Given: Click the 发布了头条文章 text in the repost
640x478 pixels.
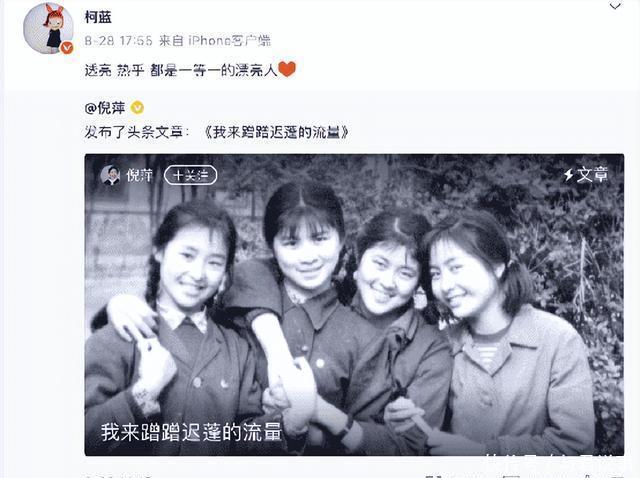Looking at the screenshot, I should (137, 132).
